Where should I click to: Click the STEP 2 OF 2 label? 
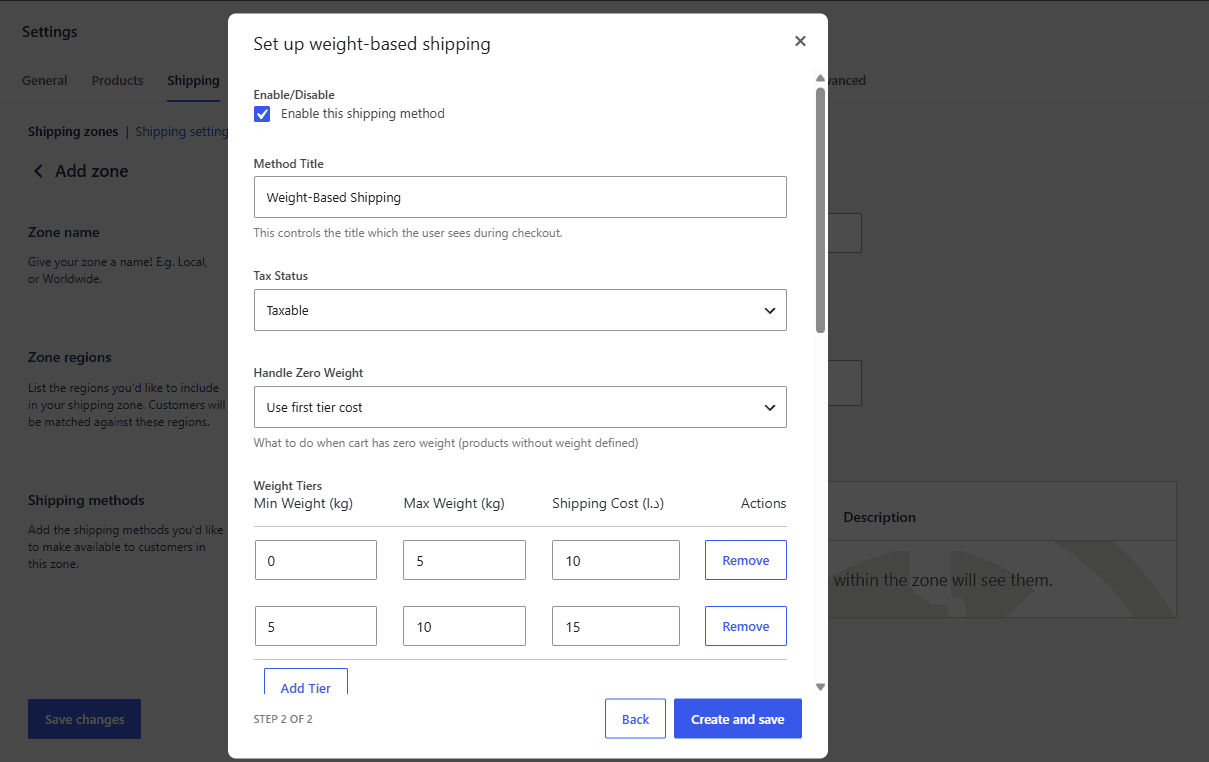tap(283, 719)
